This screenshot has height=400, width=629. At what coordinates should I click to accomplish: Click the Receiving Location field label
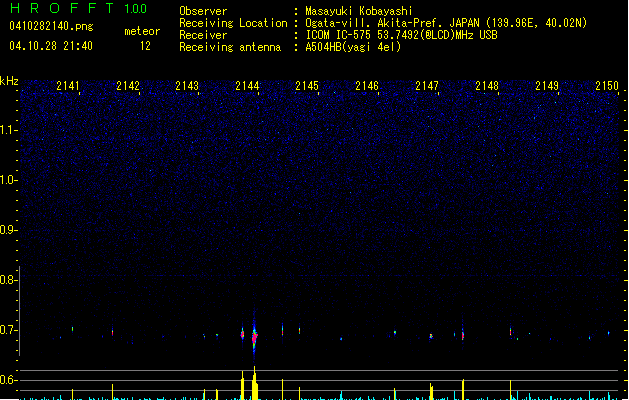(x=233, y=23)
